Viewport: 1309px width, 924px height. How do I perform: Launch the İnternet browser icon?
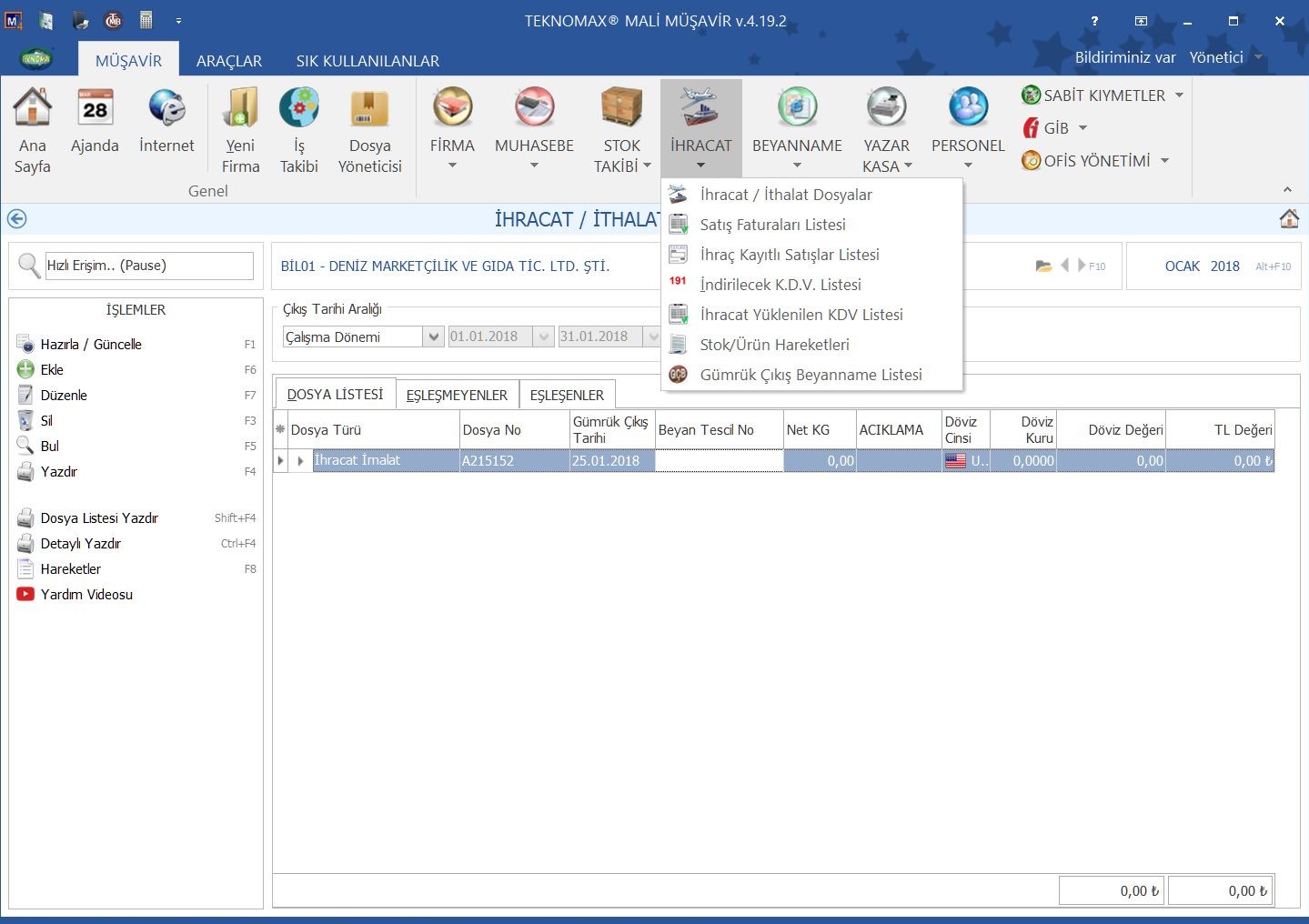(x=166, y=109)
